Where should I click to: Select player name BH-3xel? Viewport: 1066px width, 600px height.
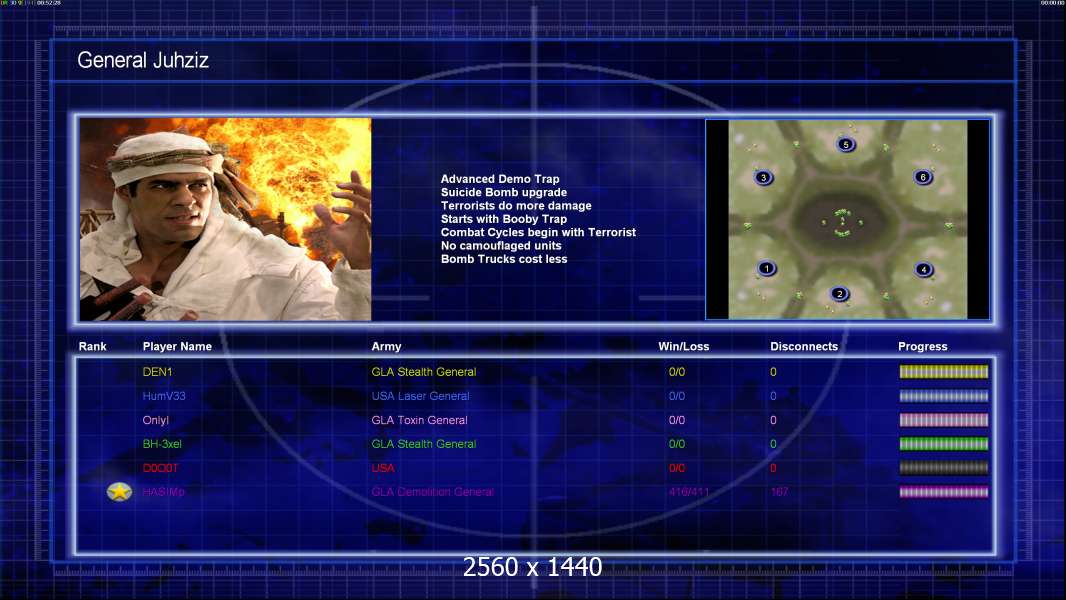click(162, 444)
